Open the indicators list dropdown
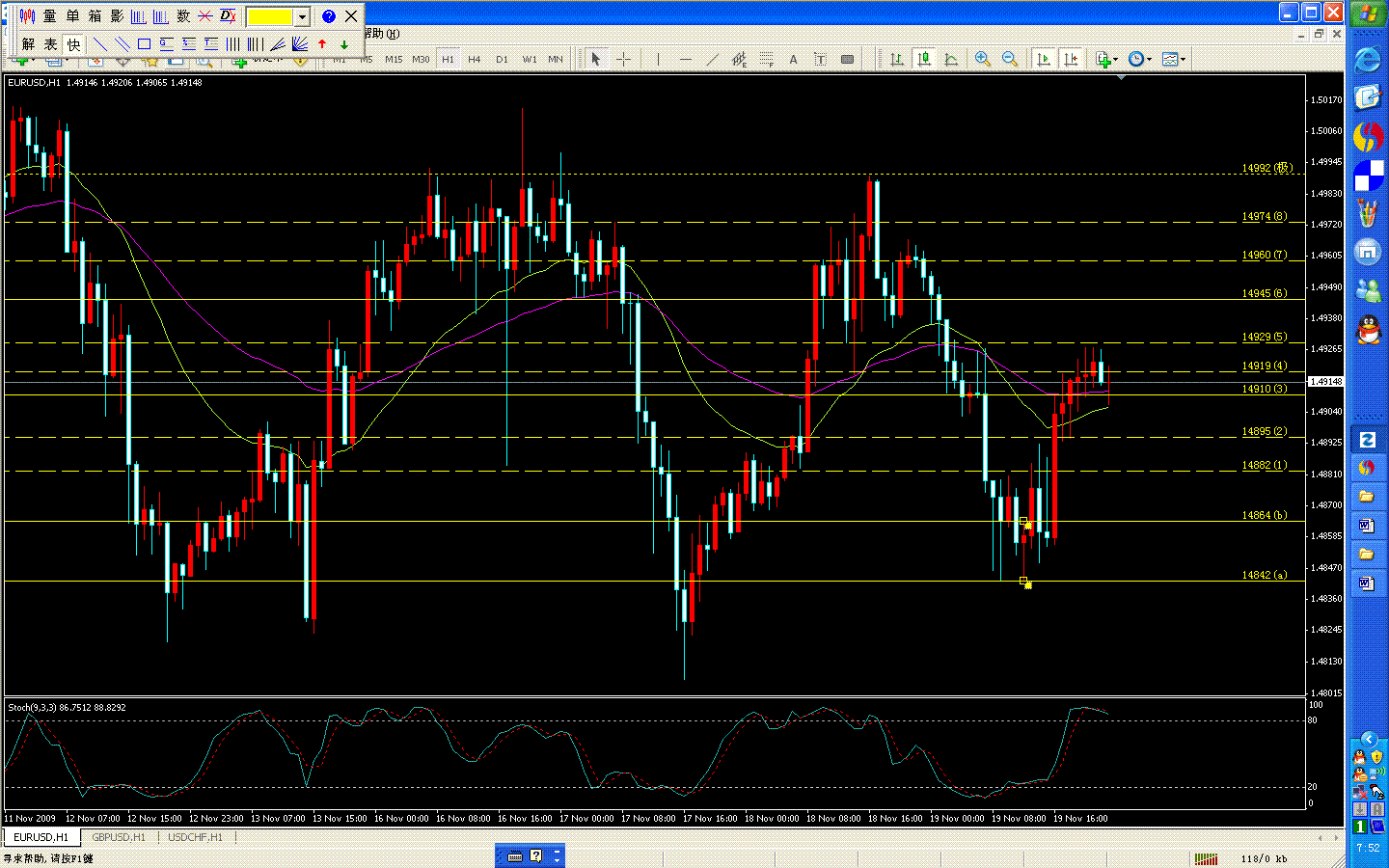Viewport: 1389px width, 868px height. pyautogui.click(x=1106, y=60)
